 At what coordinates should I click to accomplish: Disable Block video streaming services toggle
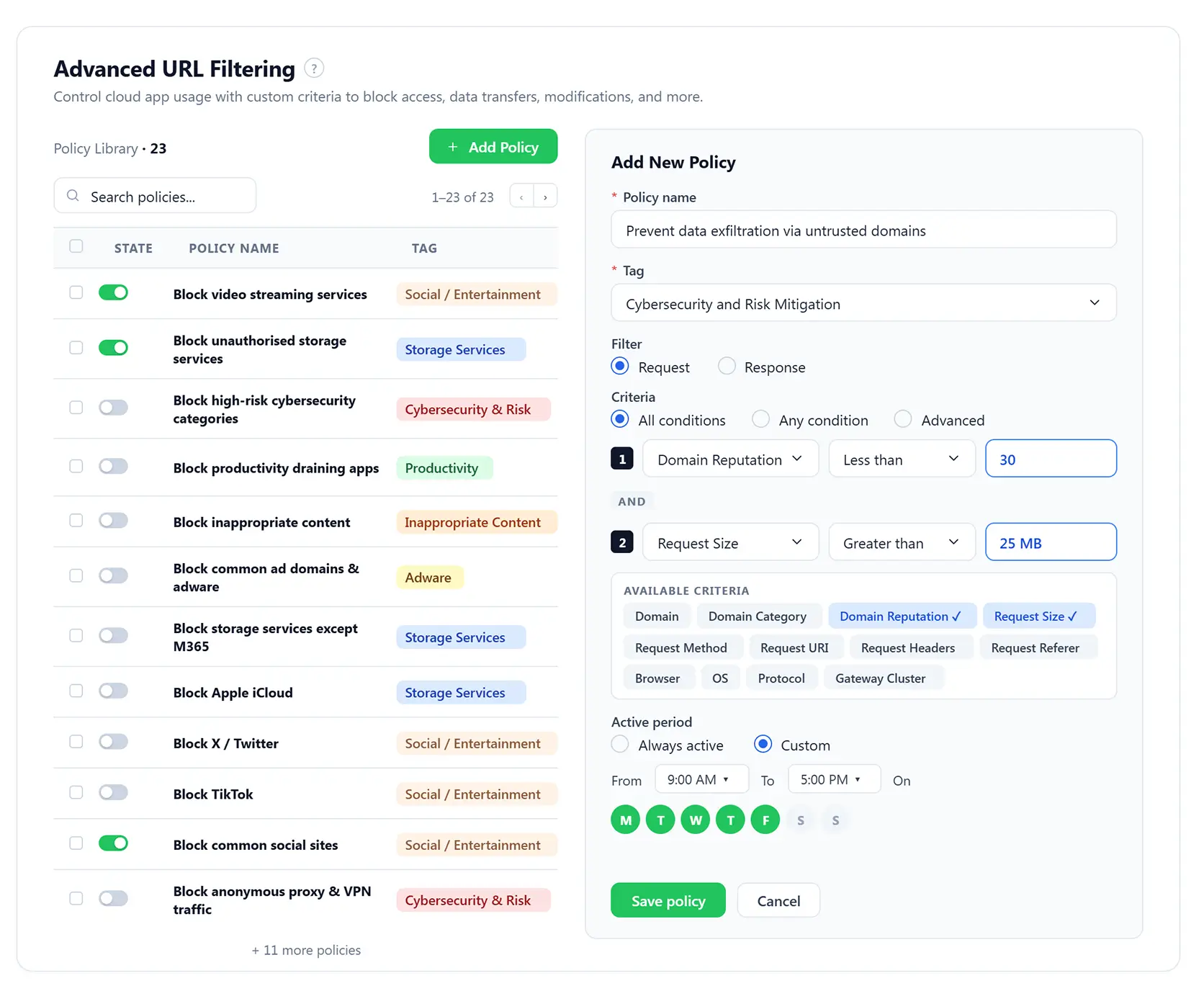pyautogui.click(x=113, y=292)
